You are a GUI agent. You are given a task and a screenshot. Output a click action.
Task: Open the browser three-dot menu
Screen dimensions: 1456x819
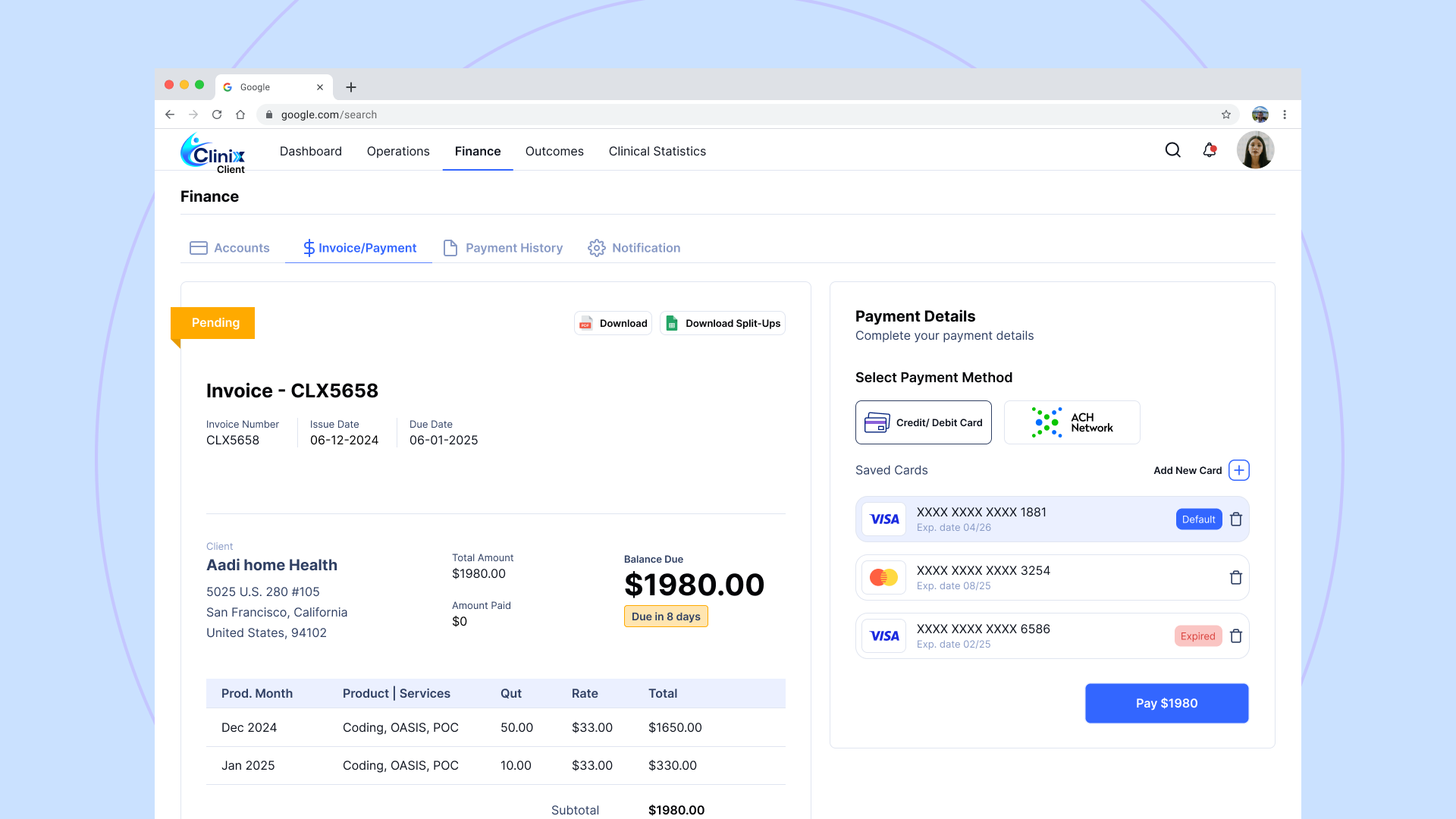(x=1285, y=115)
